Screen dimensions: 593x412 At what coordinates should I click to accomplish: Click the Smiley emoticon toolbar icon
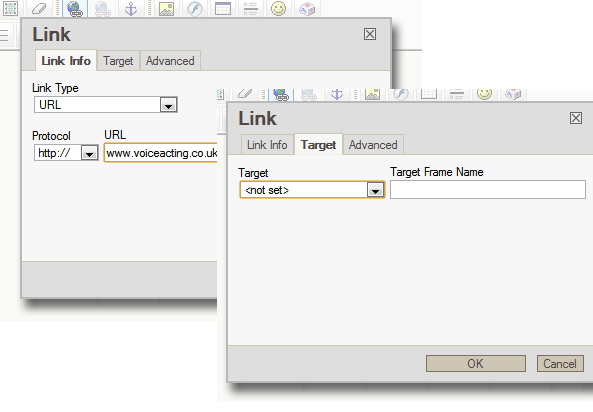tap(278, 8)
